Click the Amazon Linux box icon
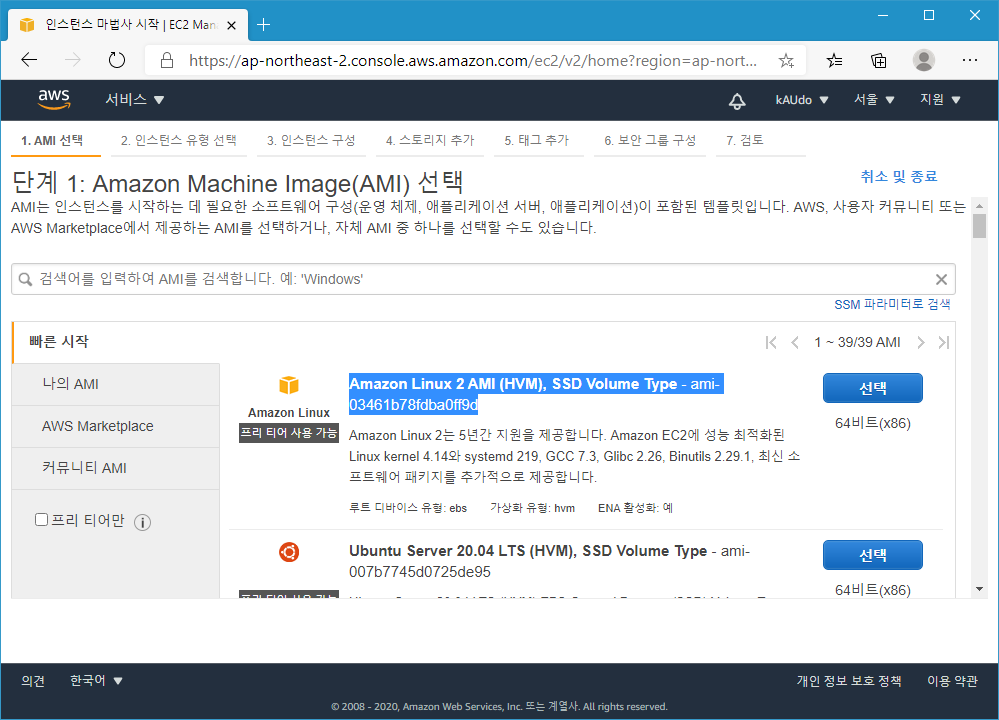 (289, 385)
